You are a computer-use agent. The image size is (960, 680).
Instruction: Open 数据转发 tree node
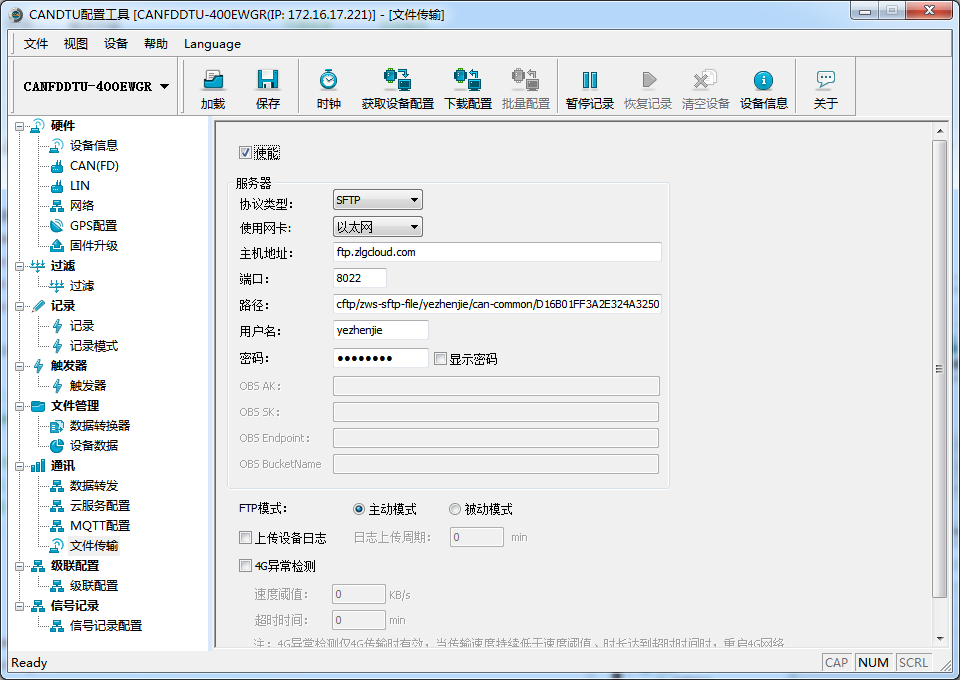(x=94, y=485)
